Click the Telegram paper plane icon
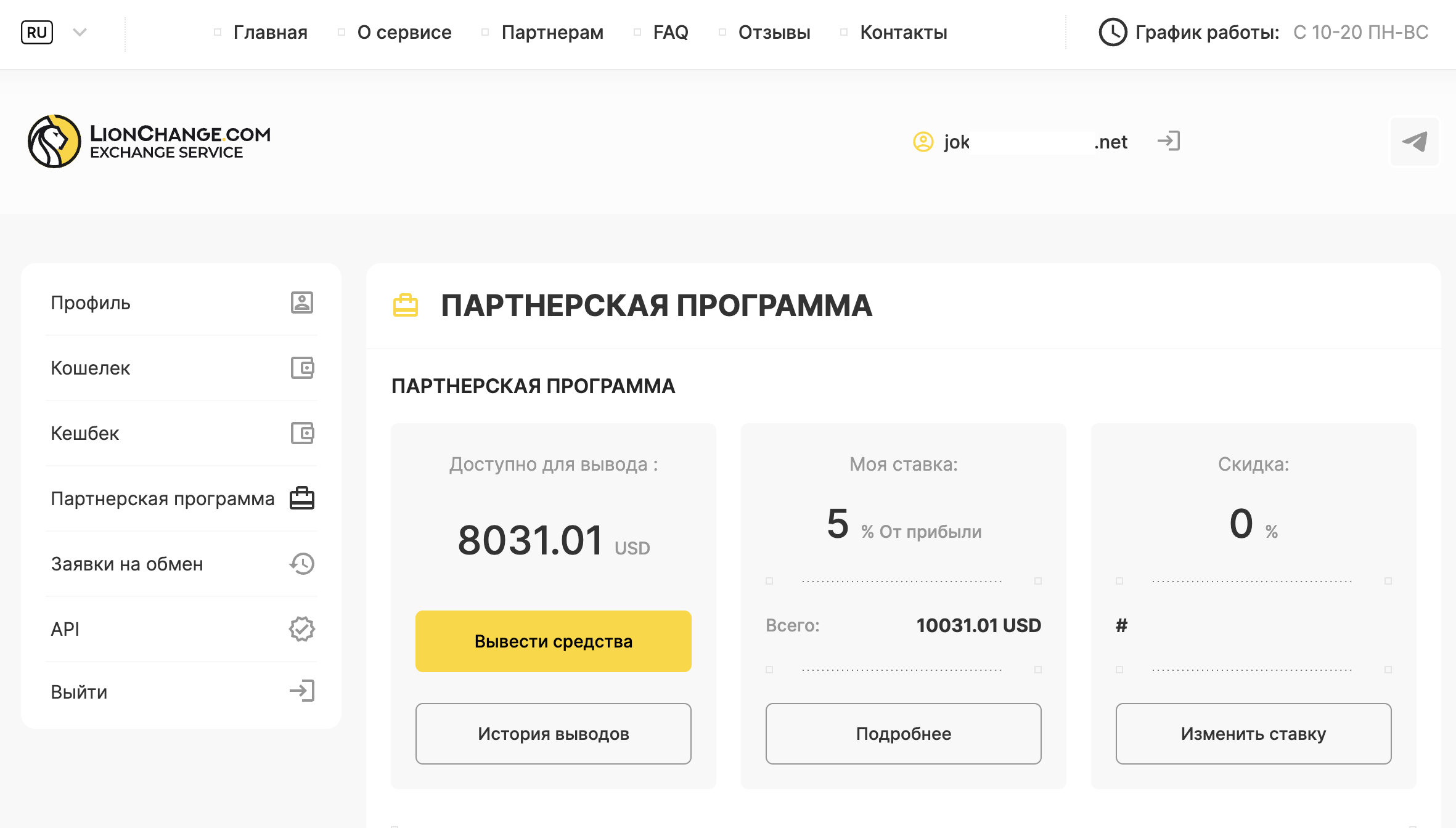Viewport: 1456px width, 828px height. coord(1415,142)
